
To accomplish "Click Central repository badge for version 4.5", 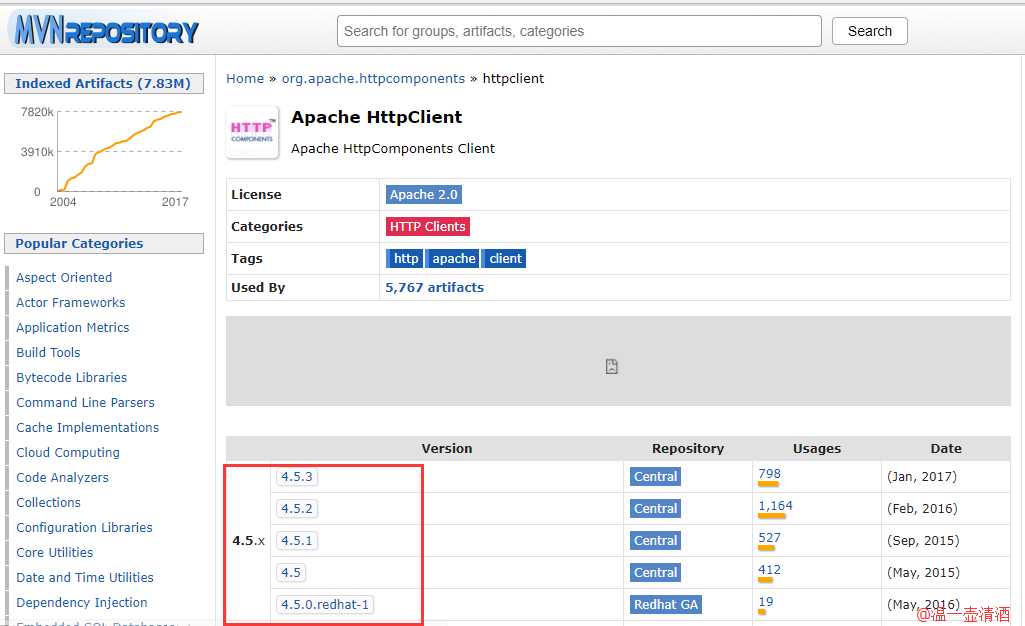I will [x=656, y=572].
